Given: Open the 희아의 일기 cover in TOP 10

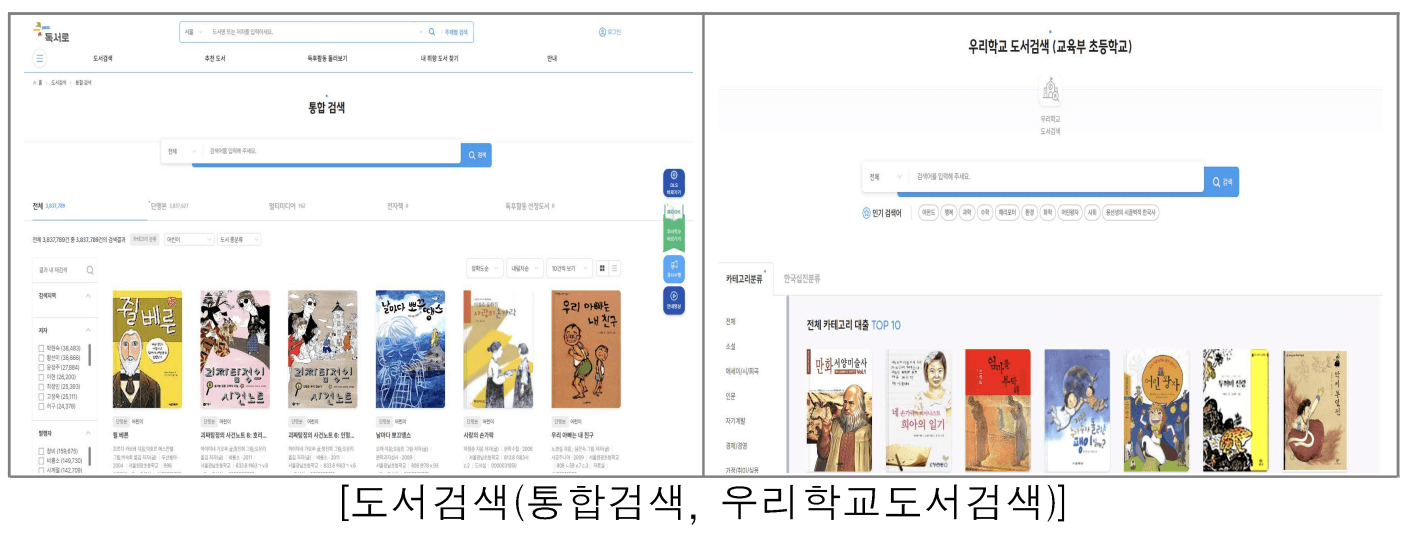Looking at the screenshot, I should 918,410.
